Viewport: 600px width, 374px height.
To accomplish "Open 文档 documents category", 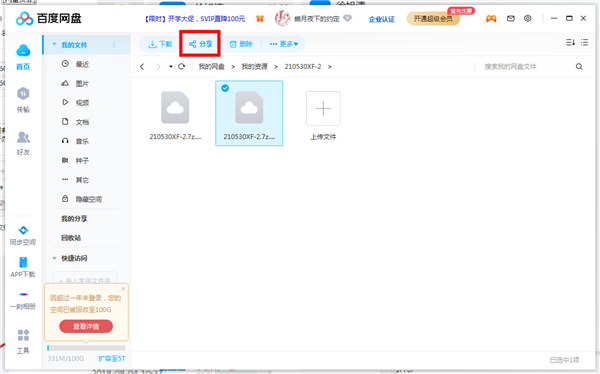I will [x=75, y=122].
